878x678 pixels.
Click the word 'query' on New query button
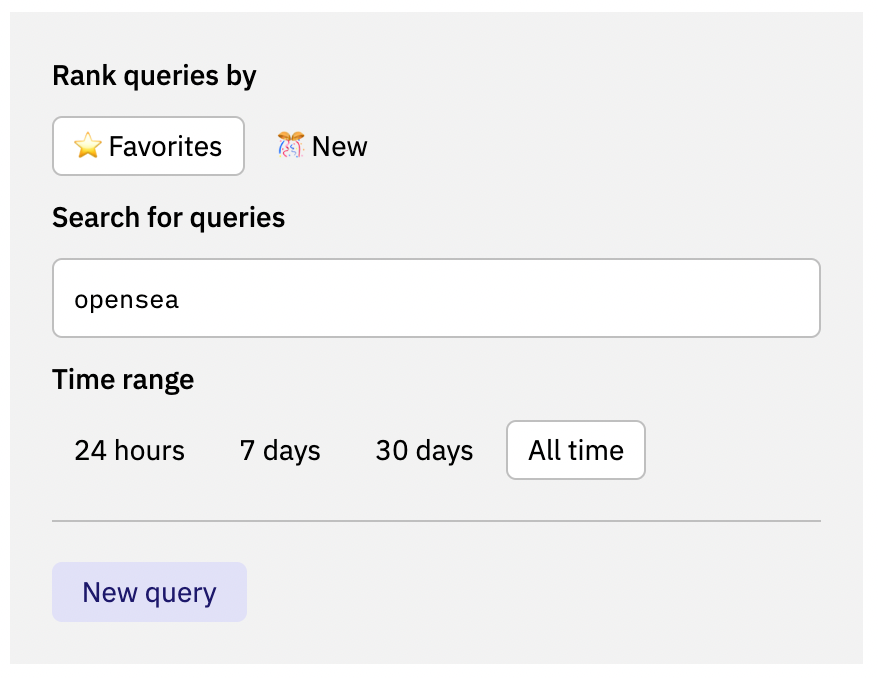tap(181, 593)
